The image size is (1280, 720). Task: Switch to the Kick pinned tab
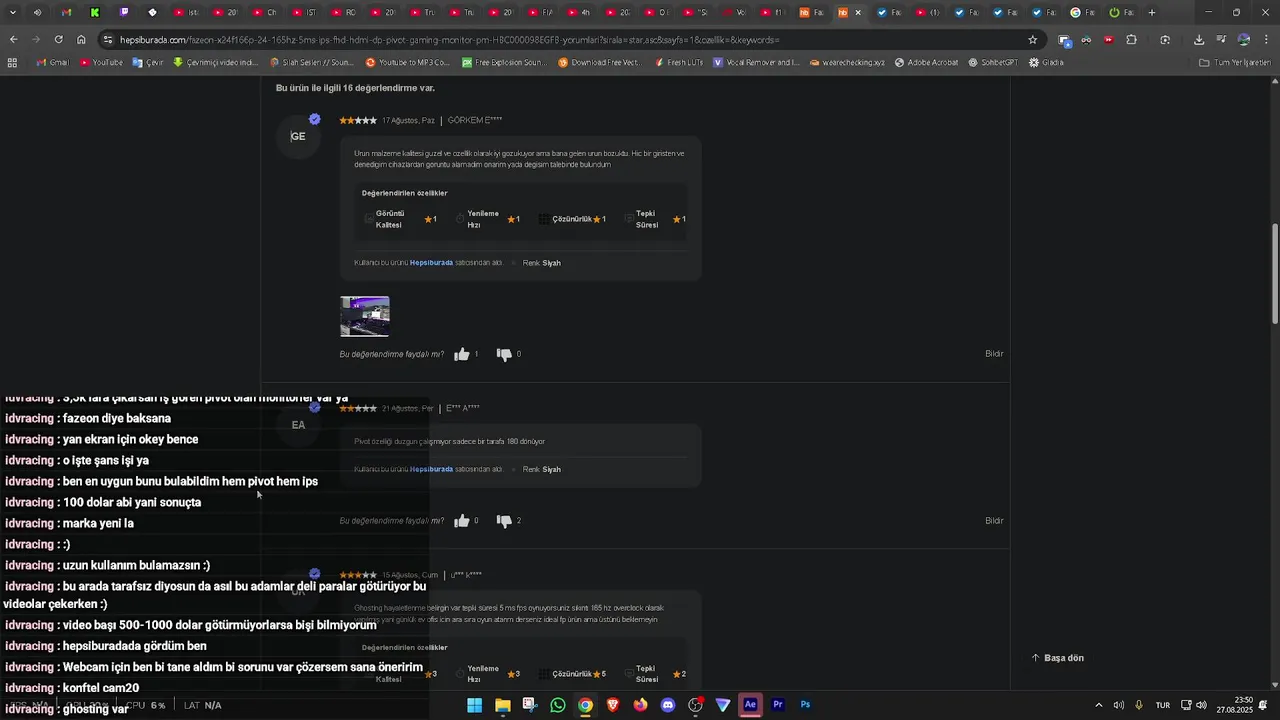[95, 13]
